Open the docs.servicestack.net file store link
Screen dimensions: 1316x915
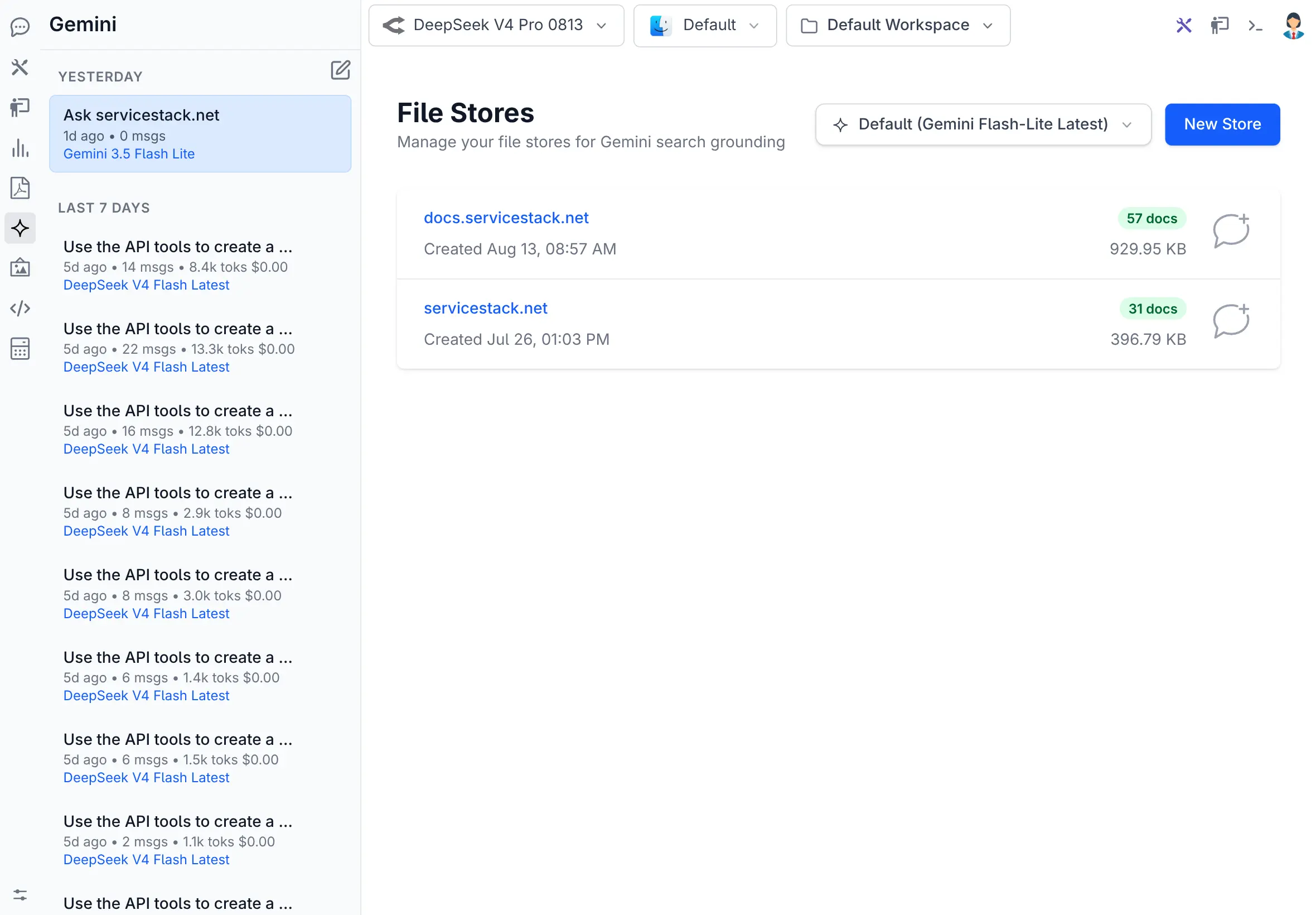click(x=506, y=218)
